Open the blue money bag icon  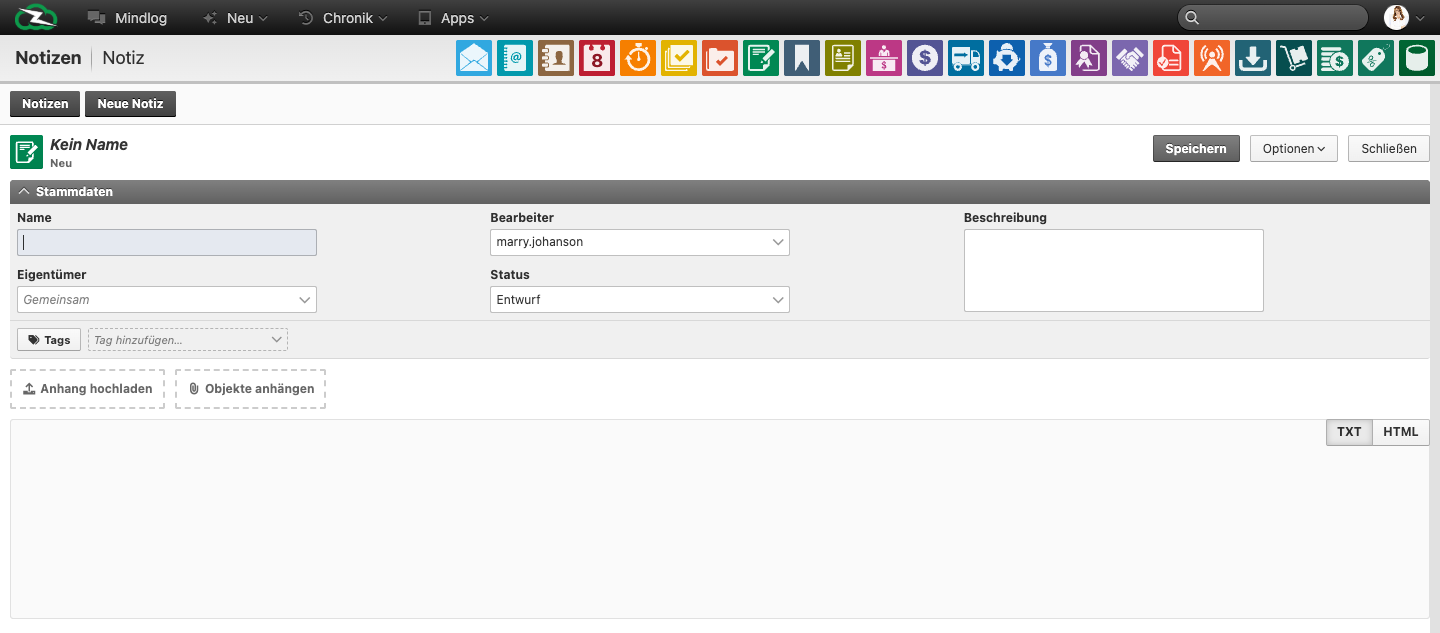tap(1048, 58)
